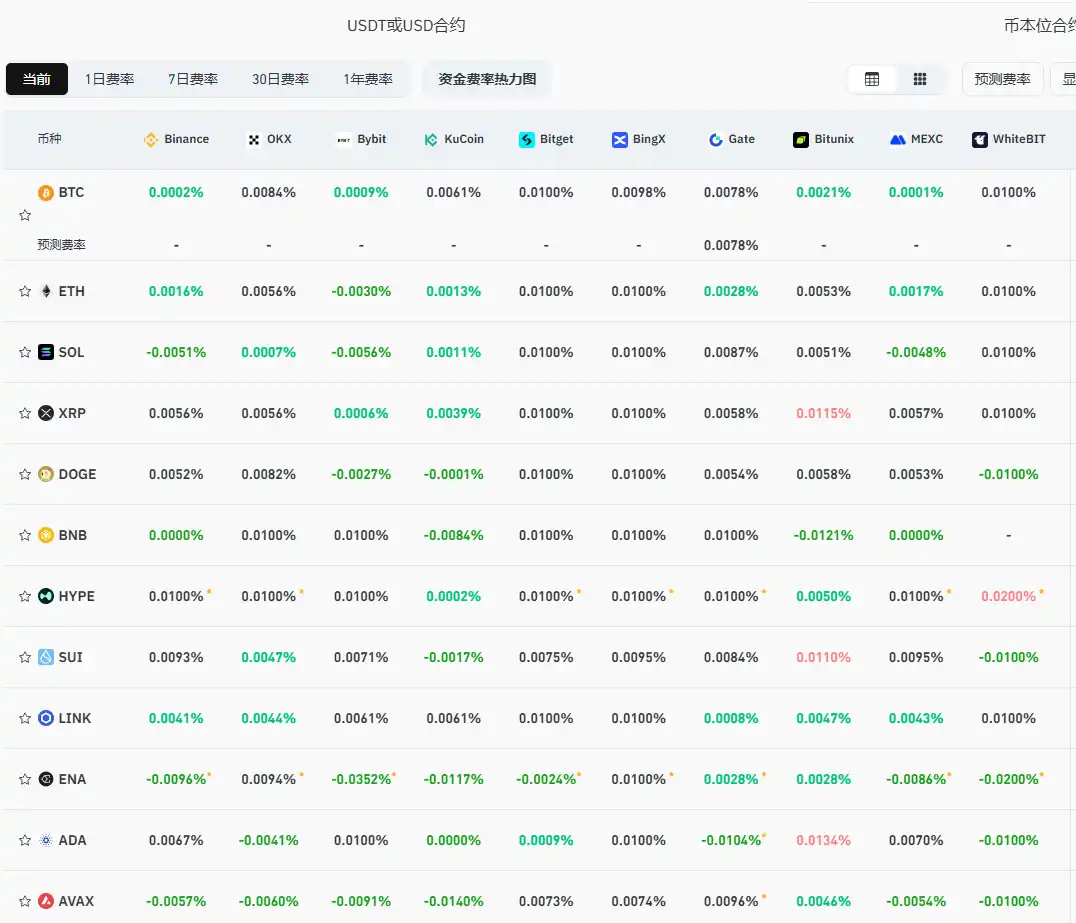The height and width of the screenshot is (923, 1076).
Task: Click the Bitget exchange logo icon
Action: (x=527, y=140)
